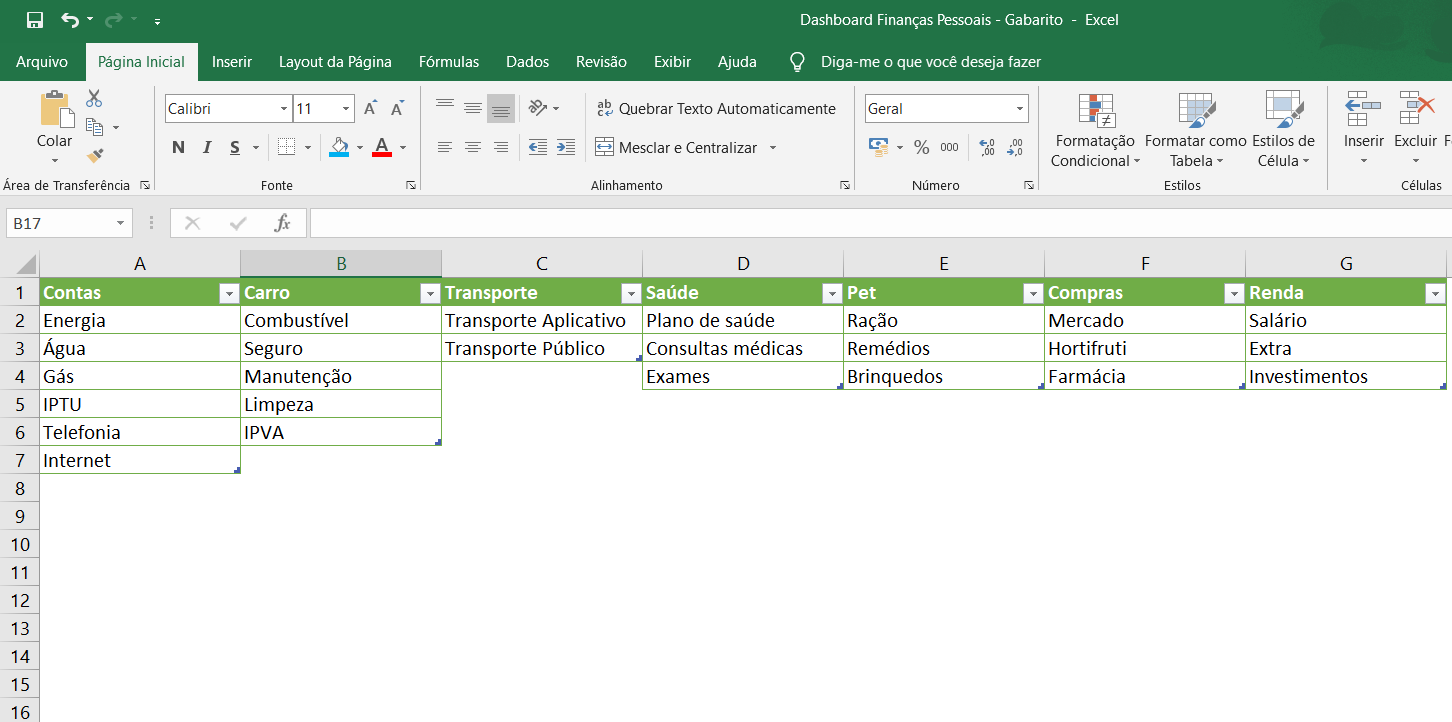Click the text orientation icon
1452x722 pixels.
tap(538, 108)
